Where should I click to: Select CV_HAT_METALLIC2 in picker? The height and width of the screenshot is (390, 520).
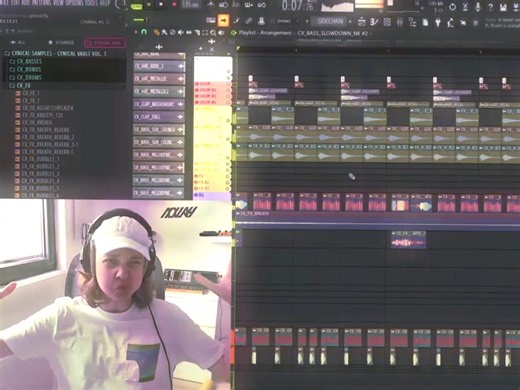click(x=159, y=92)
